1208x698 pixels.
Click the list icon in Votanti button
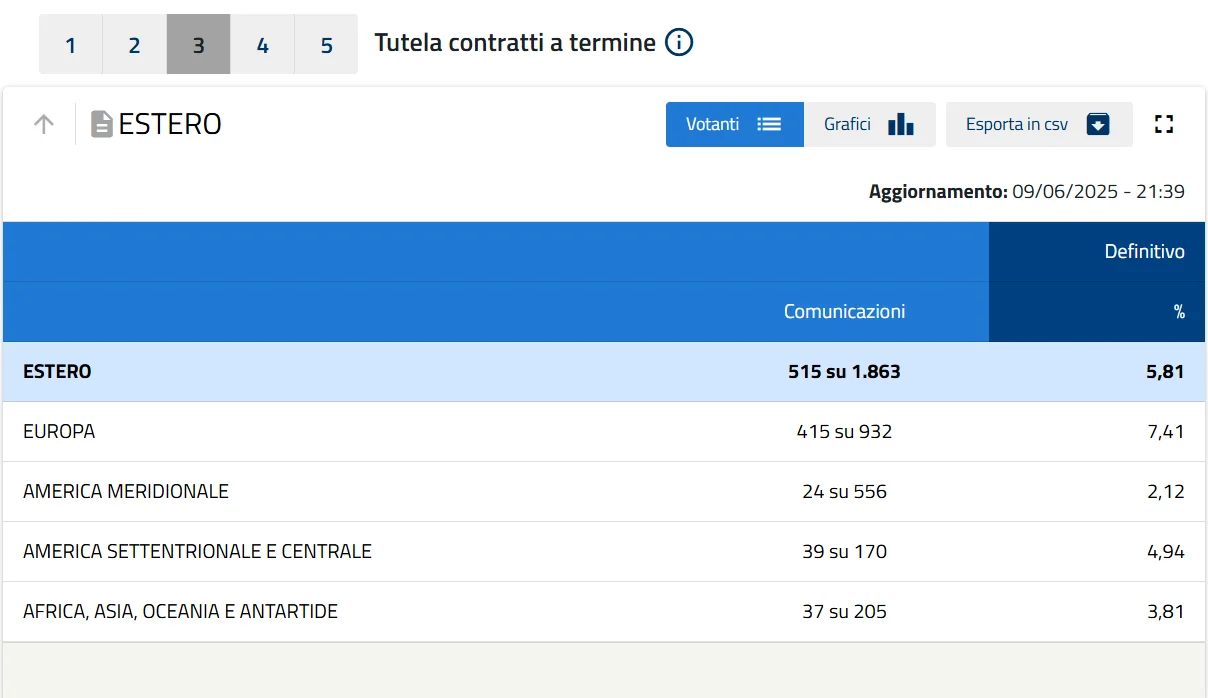point(768,124)
